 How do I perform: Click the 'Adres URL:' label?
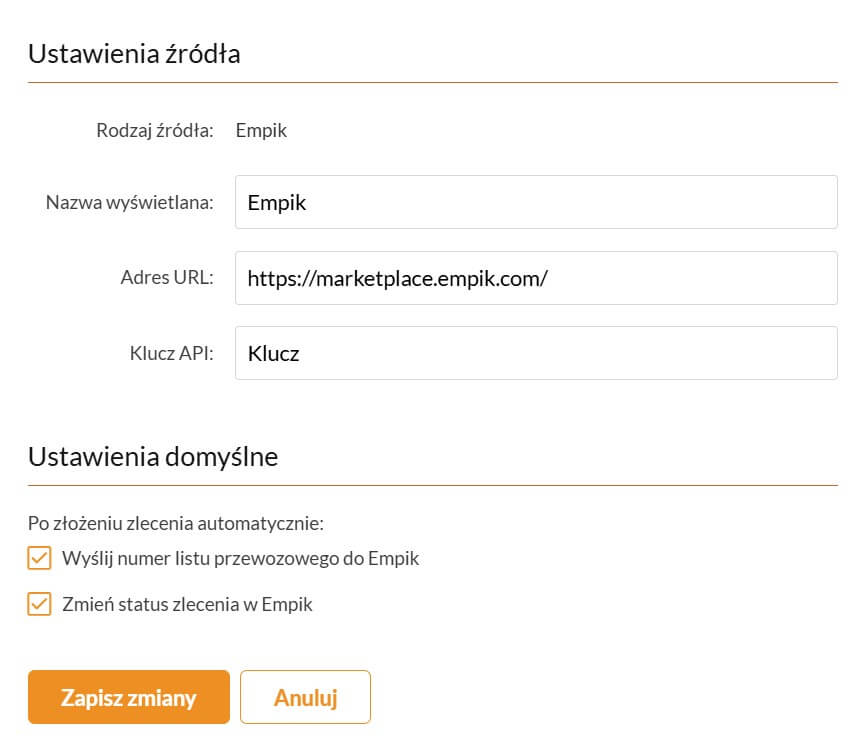167,278
